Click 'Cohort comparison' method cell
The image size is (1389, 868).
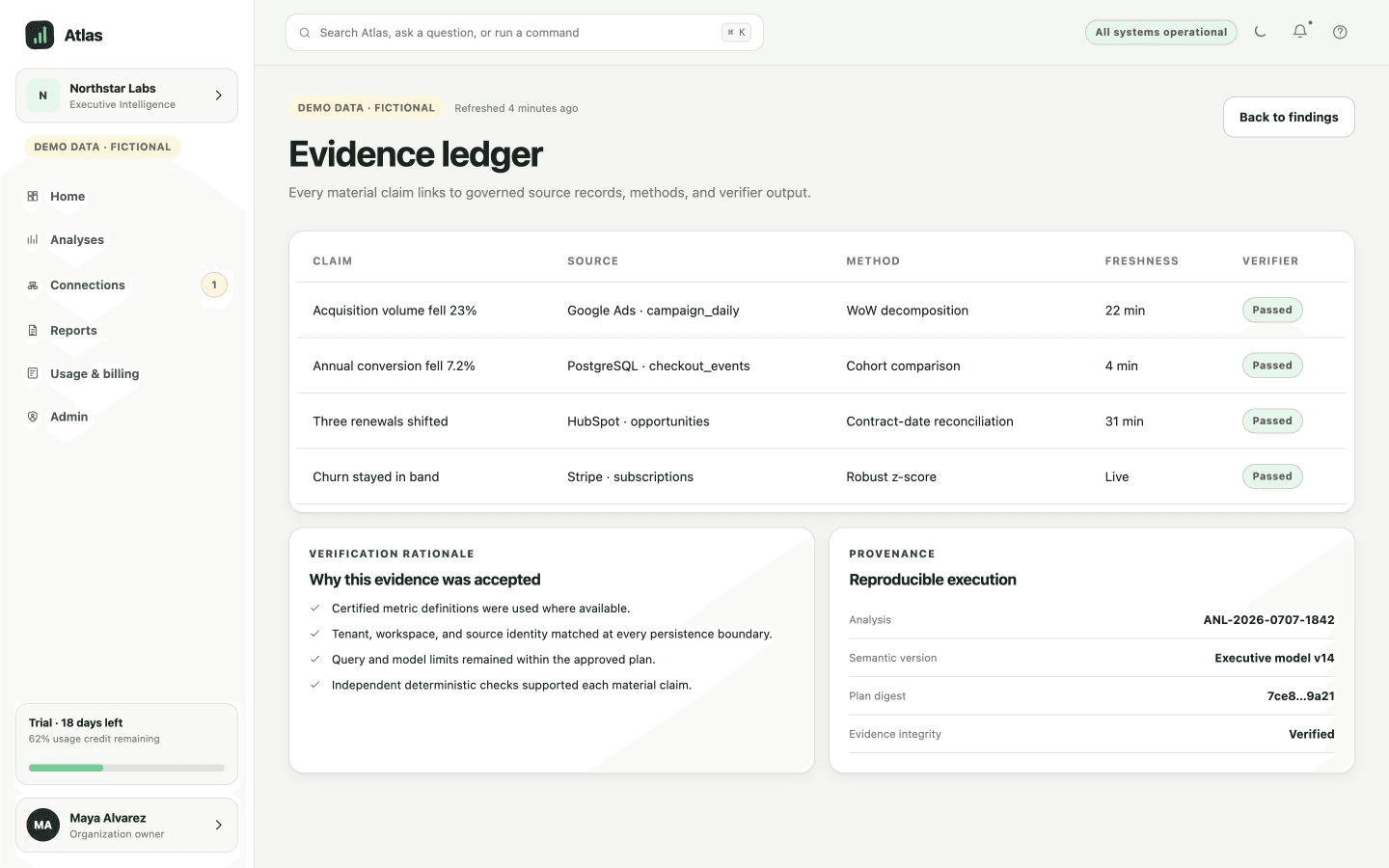903,366
